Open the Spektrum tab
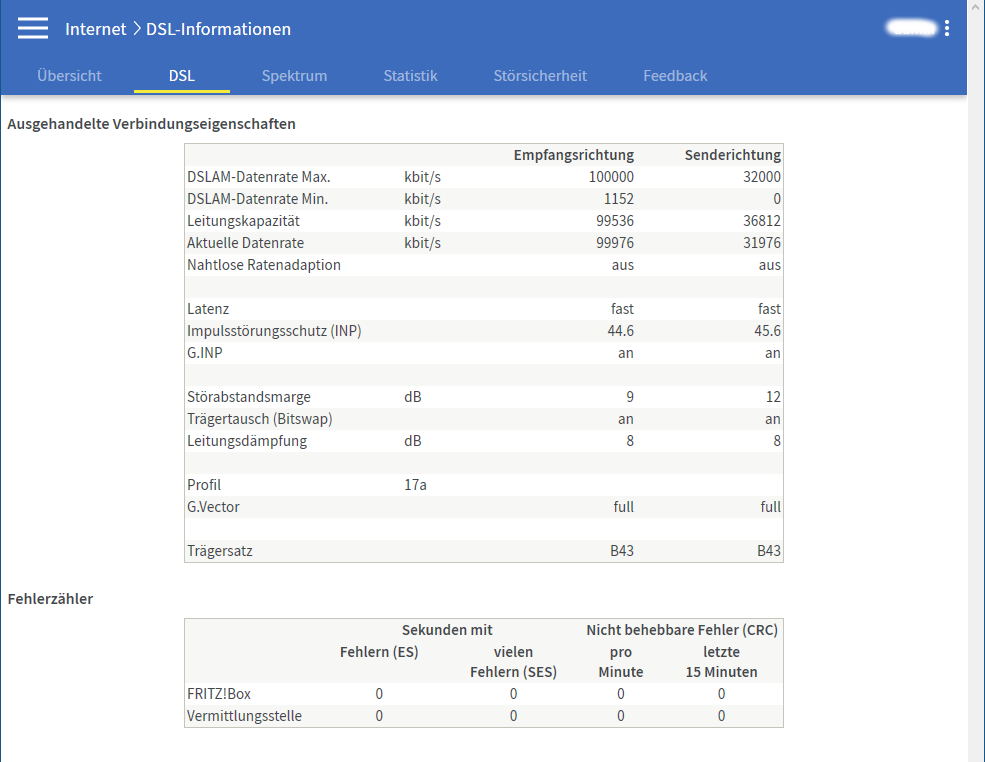Viewport: 985px width, 762px height. (x=294, y=76)
